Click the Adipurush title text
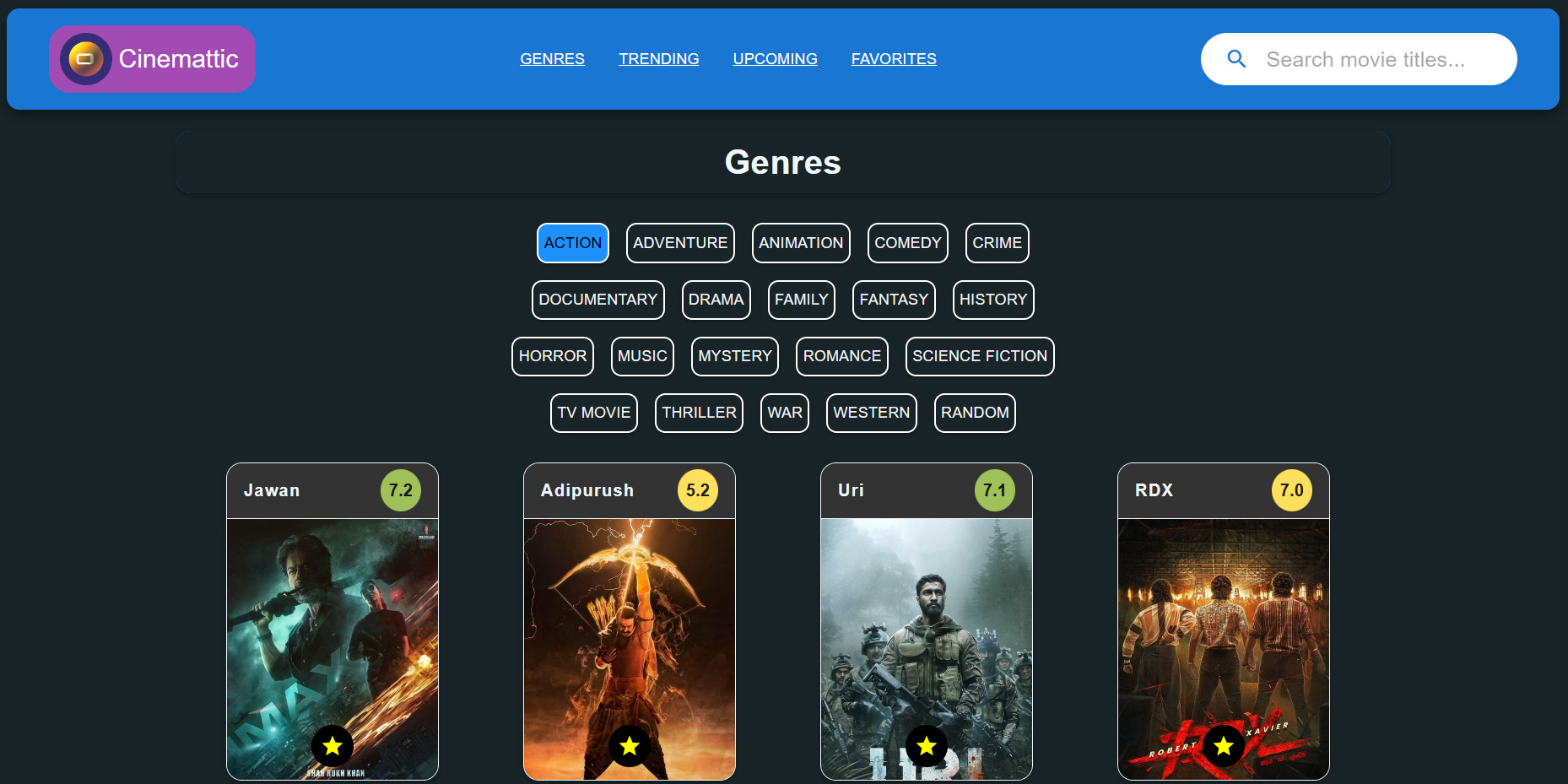 coord(587,490)
